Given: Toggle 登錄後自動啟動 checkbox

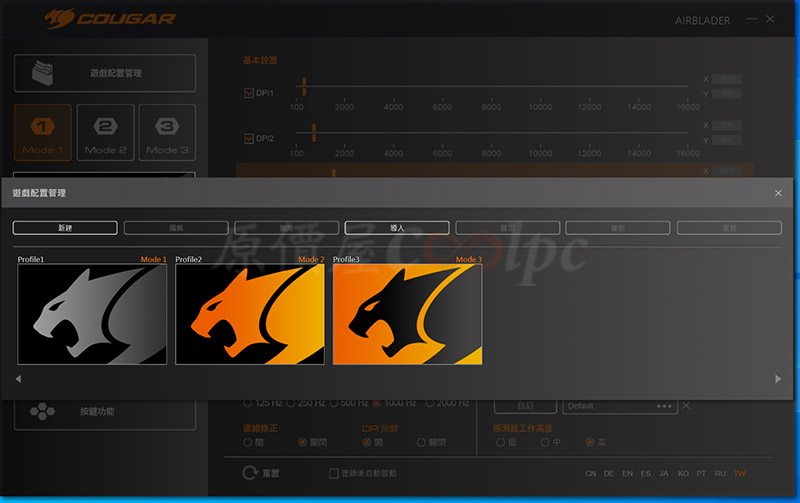Looking at the screenshot, I should coord(334,473).
